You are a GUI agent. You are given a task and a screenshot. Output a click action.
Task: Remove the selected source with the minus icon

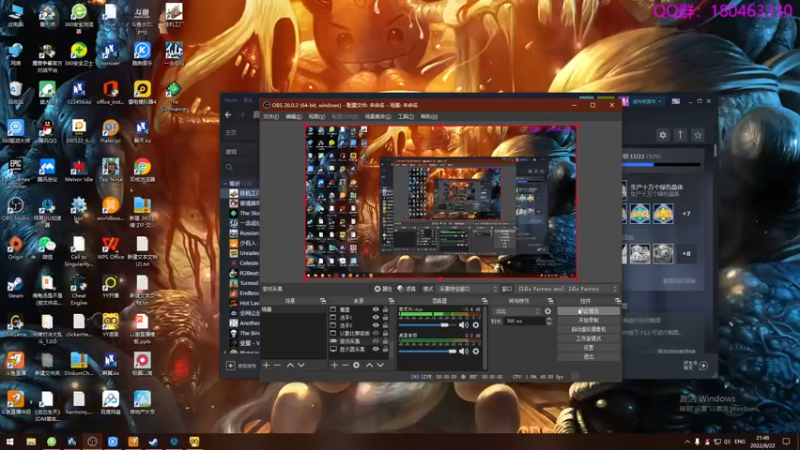coord(345,365)
